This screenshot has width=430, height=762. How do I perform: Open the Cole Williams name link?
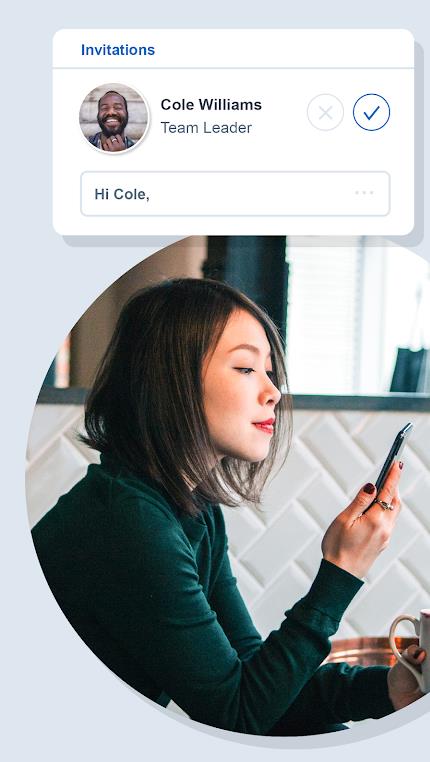click(211, 104)
